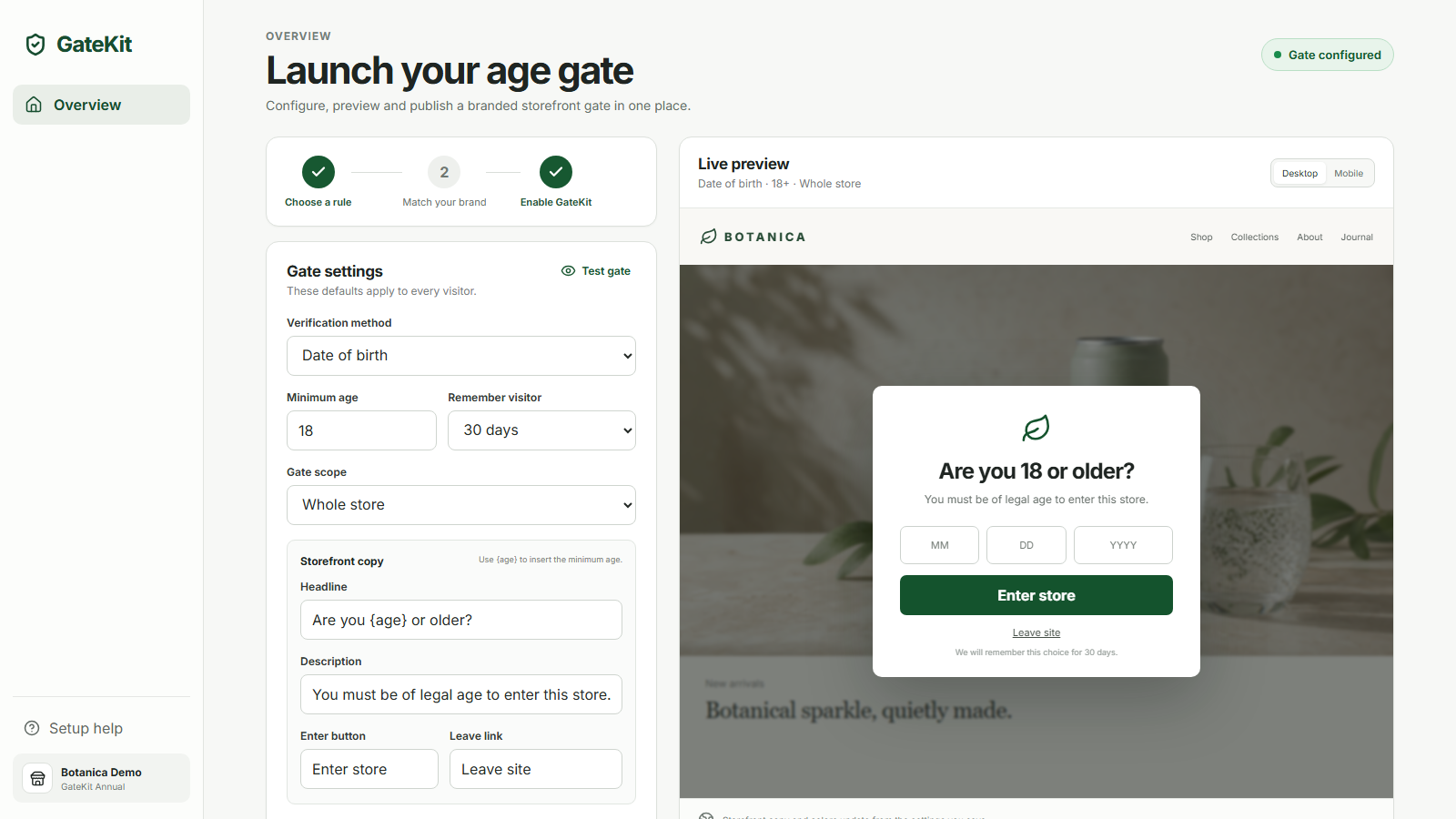Click the Botanica Demo store icon

click(x=37, y=778)
